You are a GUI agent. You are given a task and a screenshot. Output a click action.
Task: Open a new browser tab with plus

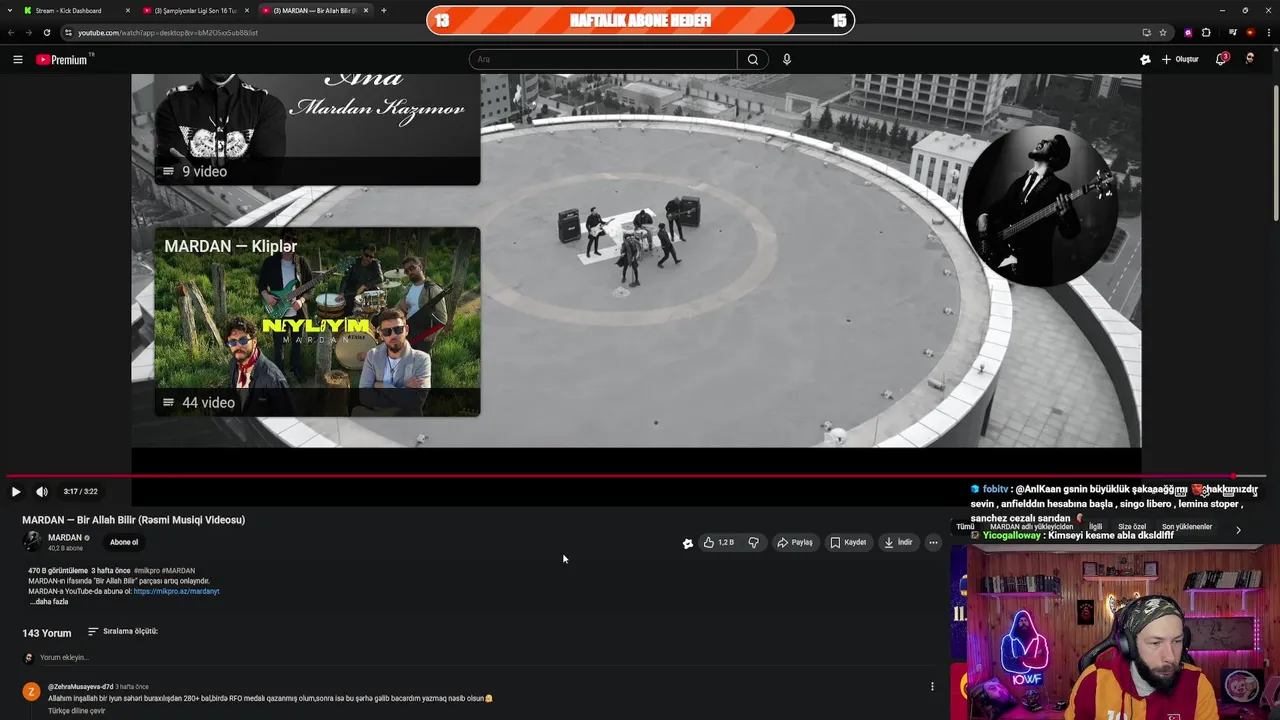(x=384, y=11)
